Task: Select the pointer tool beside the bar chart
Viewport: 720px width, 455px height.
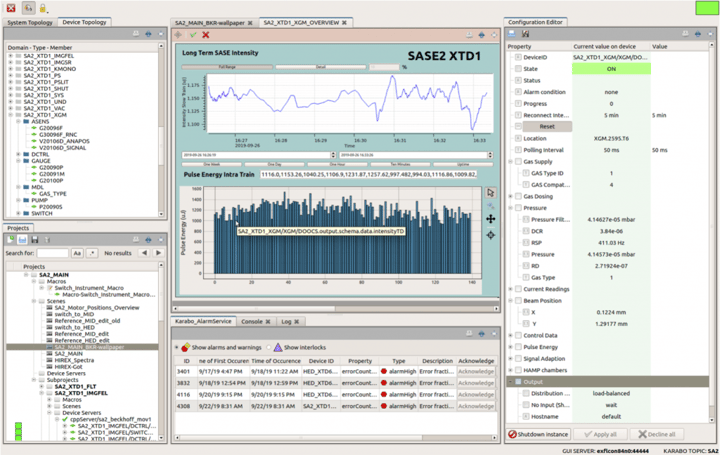Action: (490, 192)
